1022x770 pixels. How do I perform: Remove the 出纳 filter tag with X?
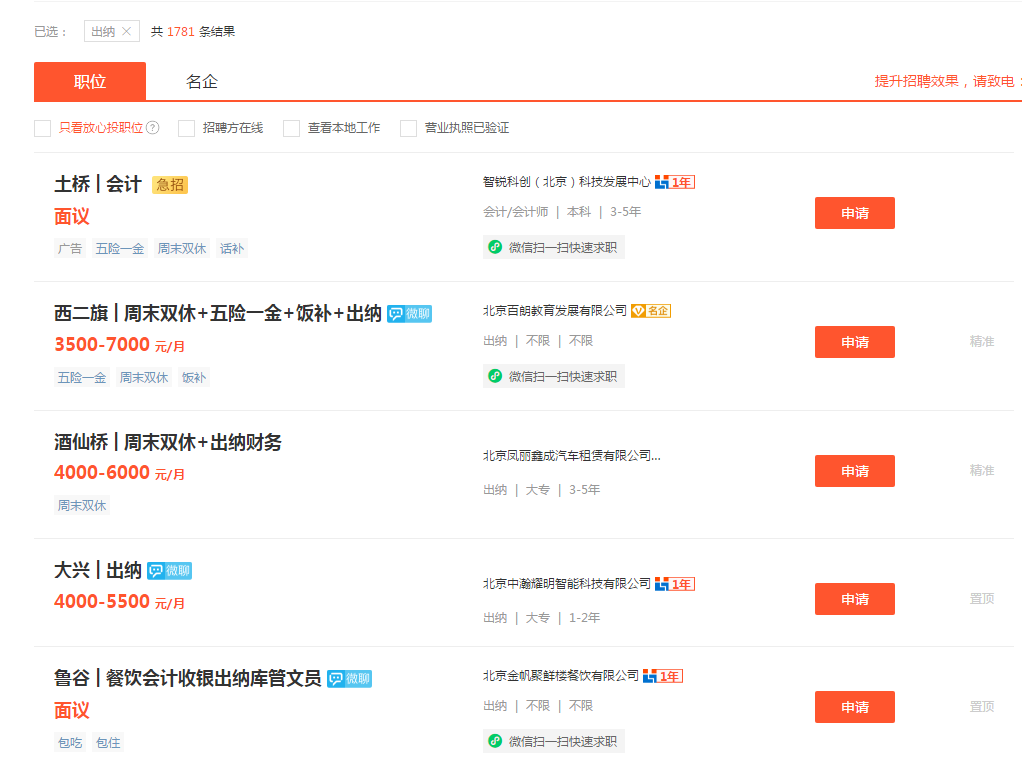(x=126, y=31)
